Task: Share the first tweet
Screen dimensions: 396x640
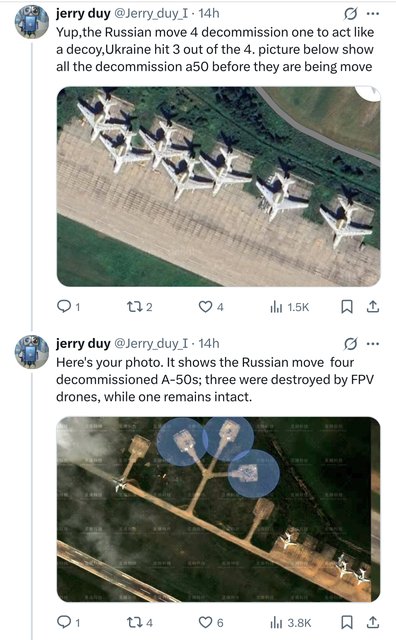Action: coord(373,307)
